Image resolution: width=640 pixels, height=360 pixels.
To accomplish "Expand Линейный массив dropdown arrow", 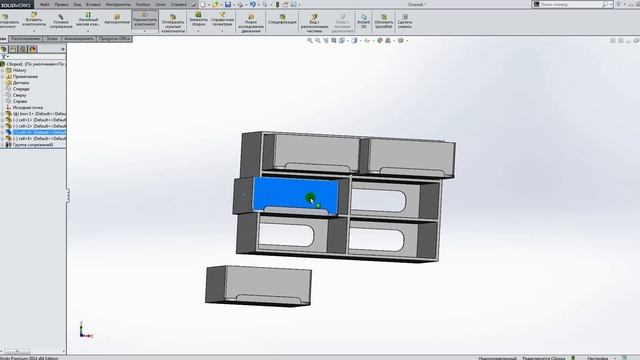I will [x=88, y=31].
